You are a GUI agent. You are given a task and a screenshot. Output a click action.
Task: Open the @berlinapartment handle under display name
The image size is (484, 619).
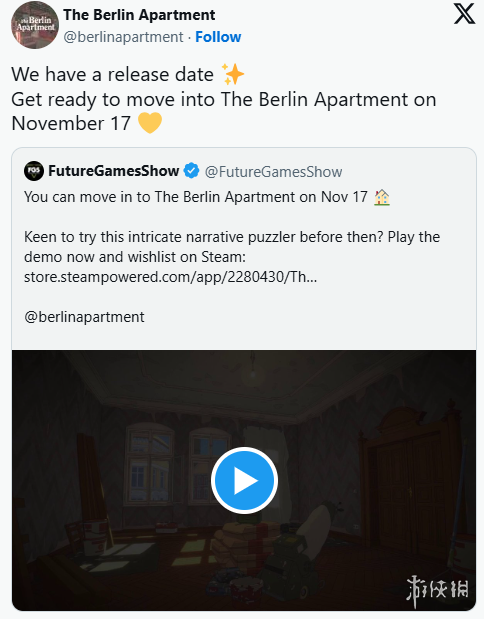(x=123, y=37)
